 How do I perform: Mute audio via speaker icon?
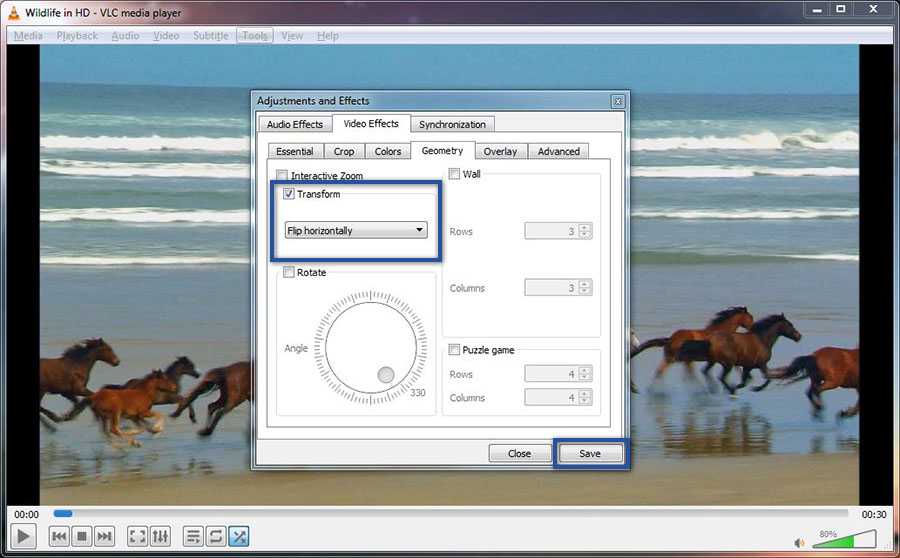(x=799, y=543)
